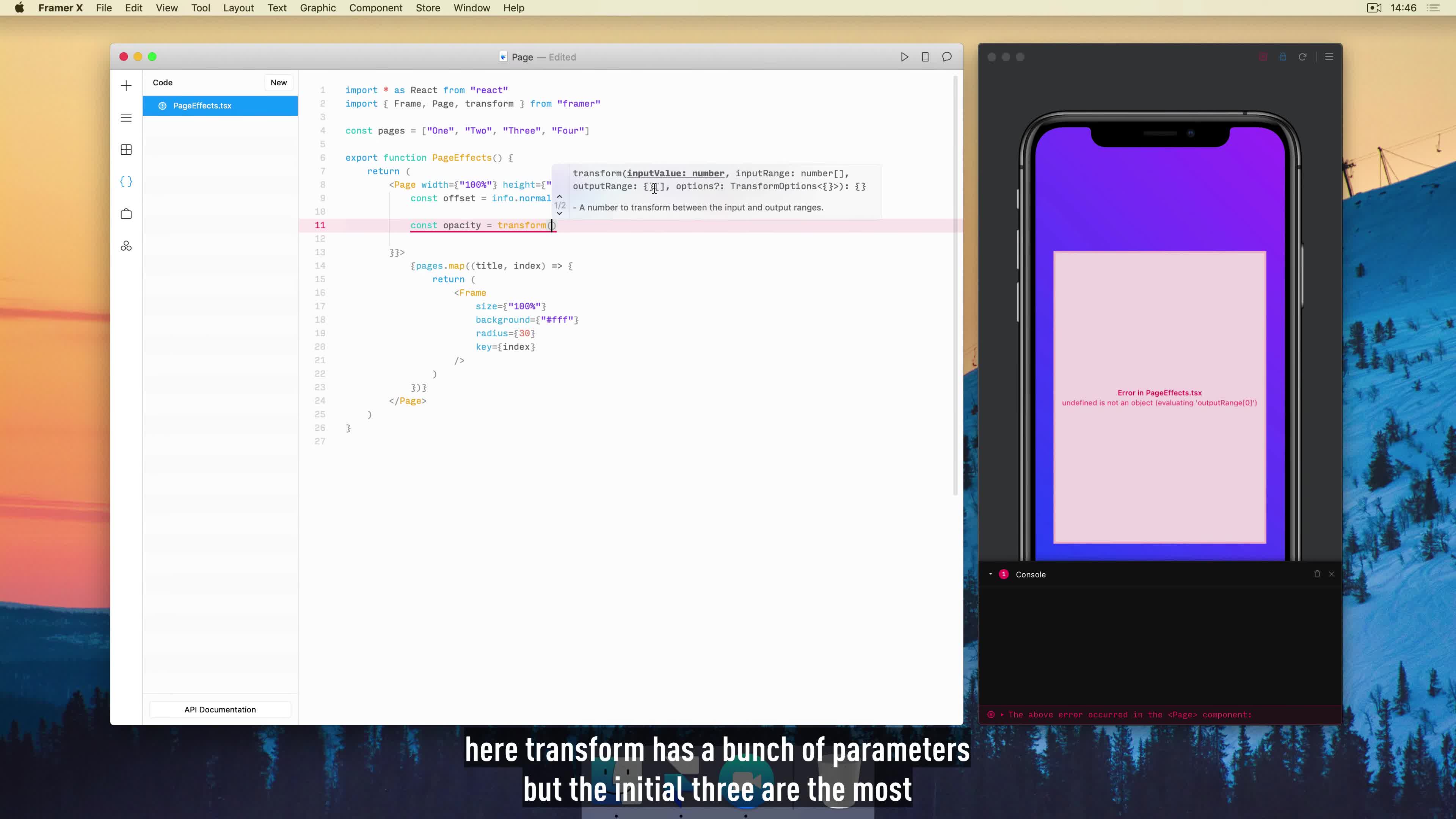Open the Text menu
1456x819 pixels.
pyautogui.click(x=277, y=8)
